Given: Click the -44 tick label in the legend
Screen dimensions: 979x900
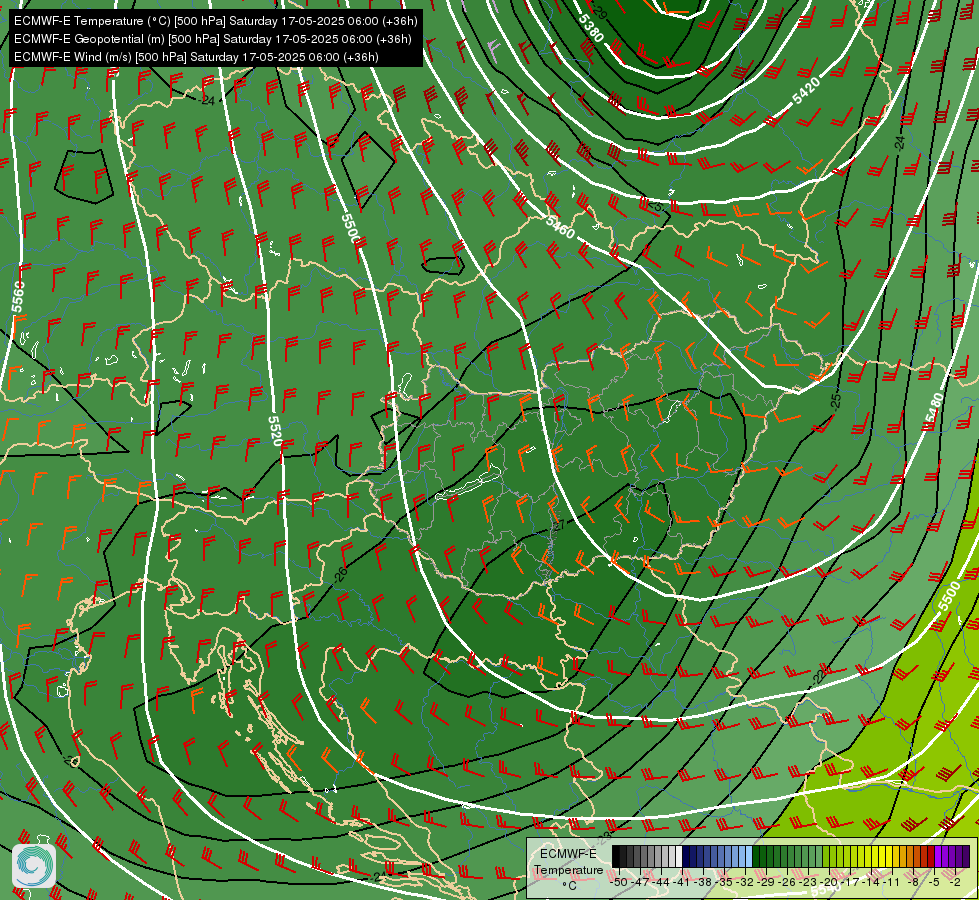Looking at the screenshot, I should point(661,882).
